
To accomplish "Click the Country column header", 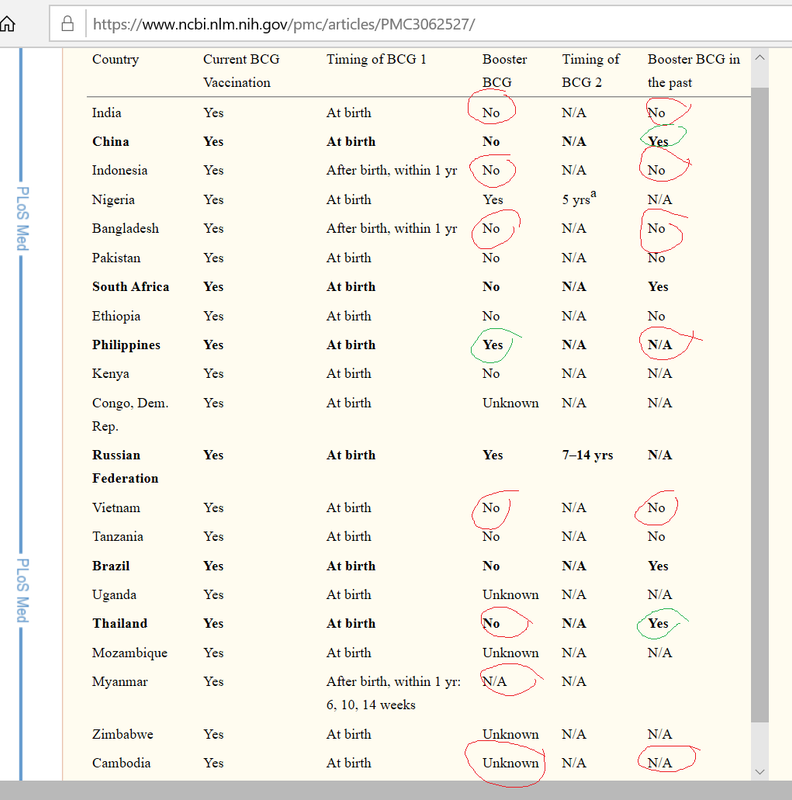I will pyautogui.click(x=115, y=59).
